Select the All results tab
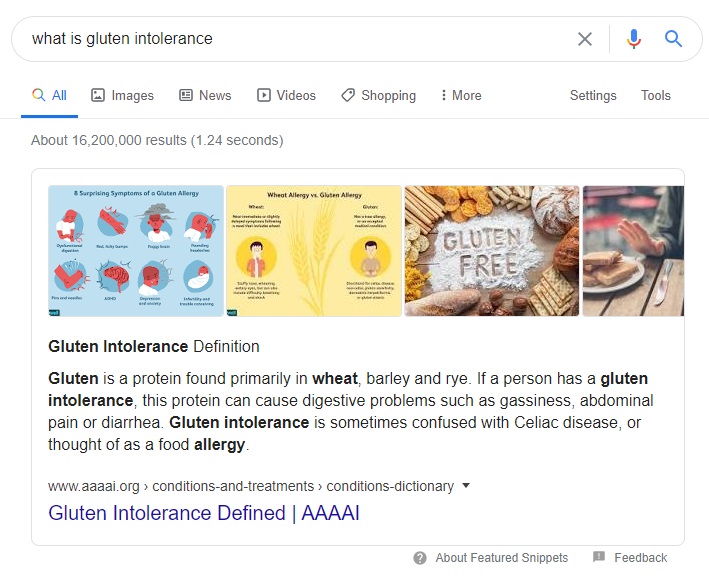The width and height of the screenshot is (709, 583). pyautogui.click(x=49, y=95)
